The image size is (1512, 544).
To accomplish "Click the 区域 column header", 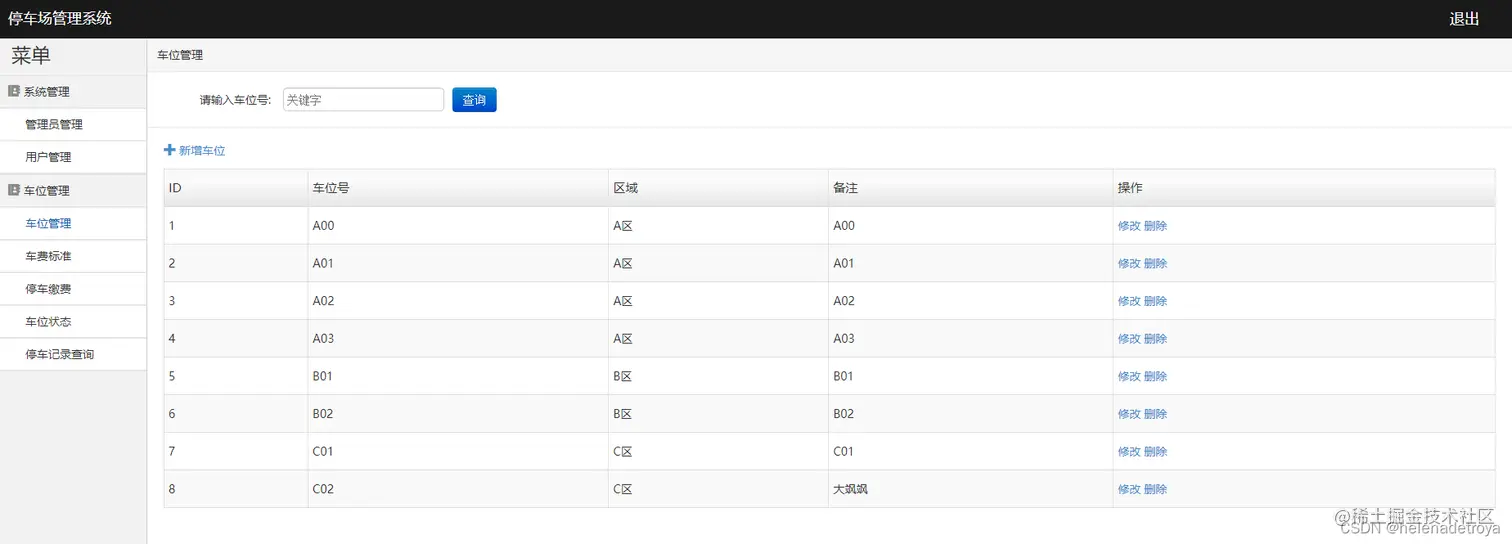I will pos(718,188).
